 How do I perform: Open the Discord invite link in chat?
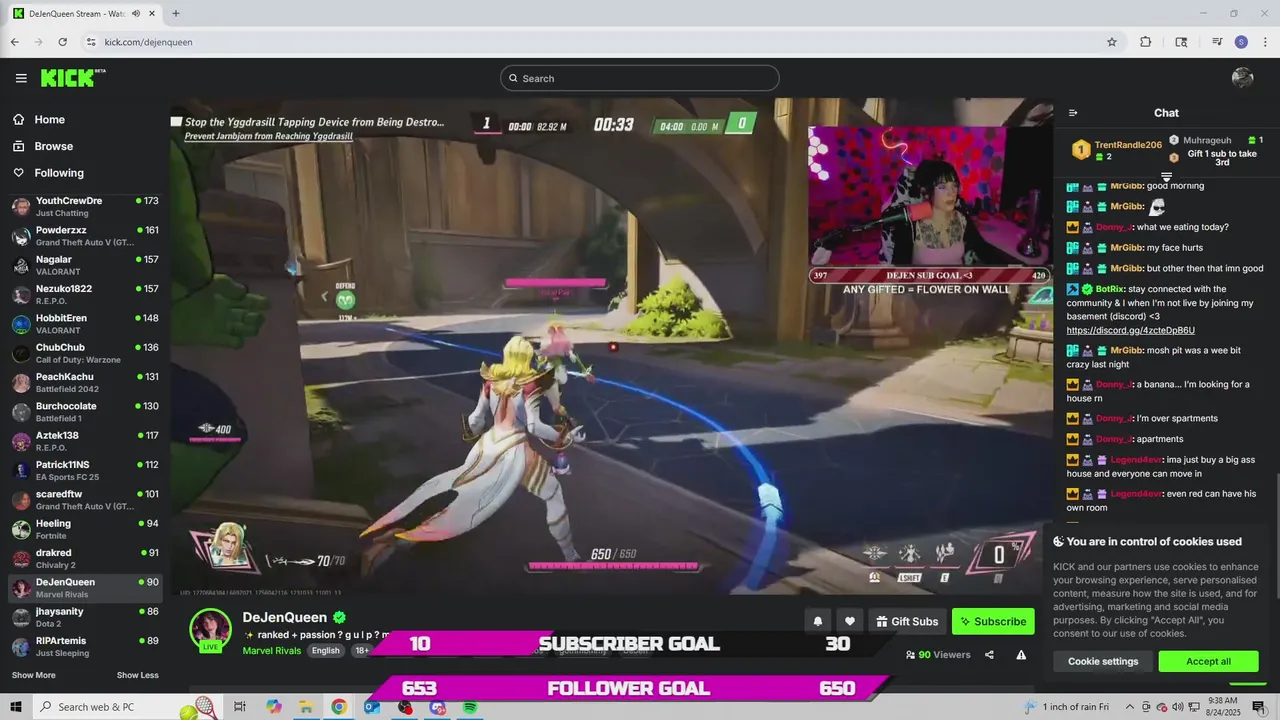click(x=1130, y=330)
